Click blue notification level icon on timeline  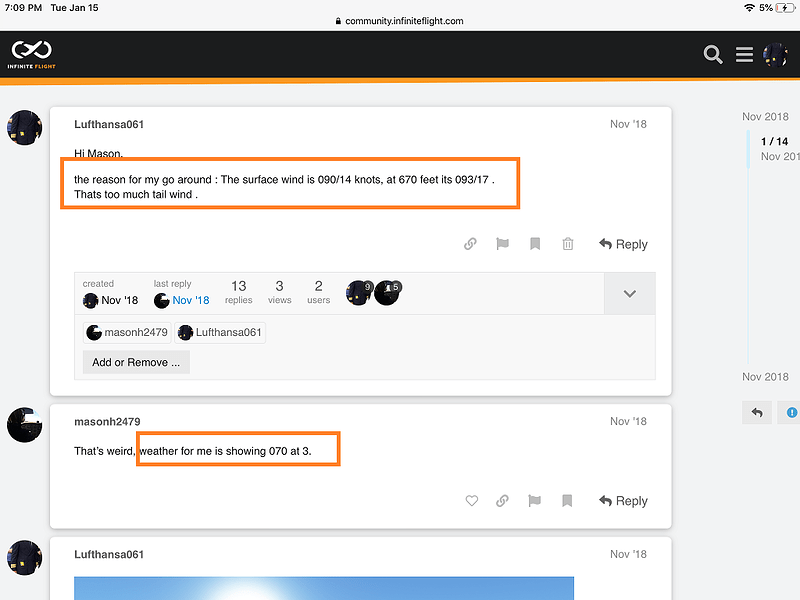point(791,412)
